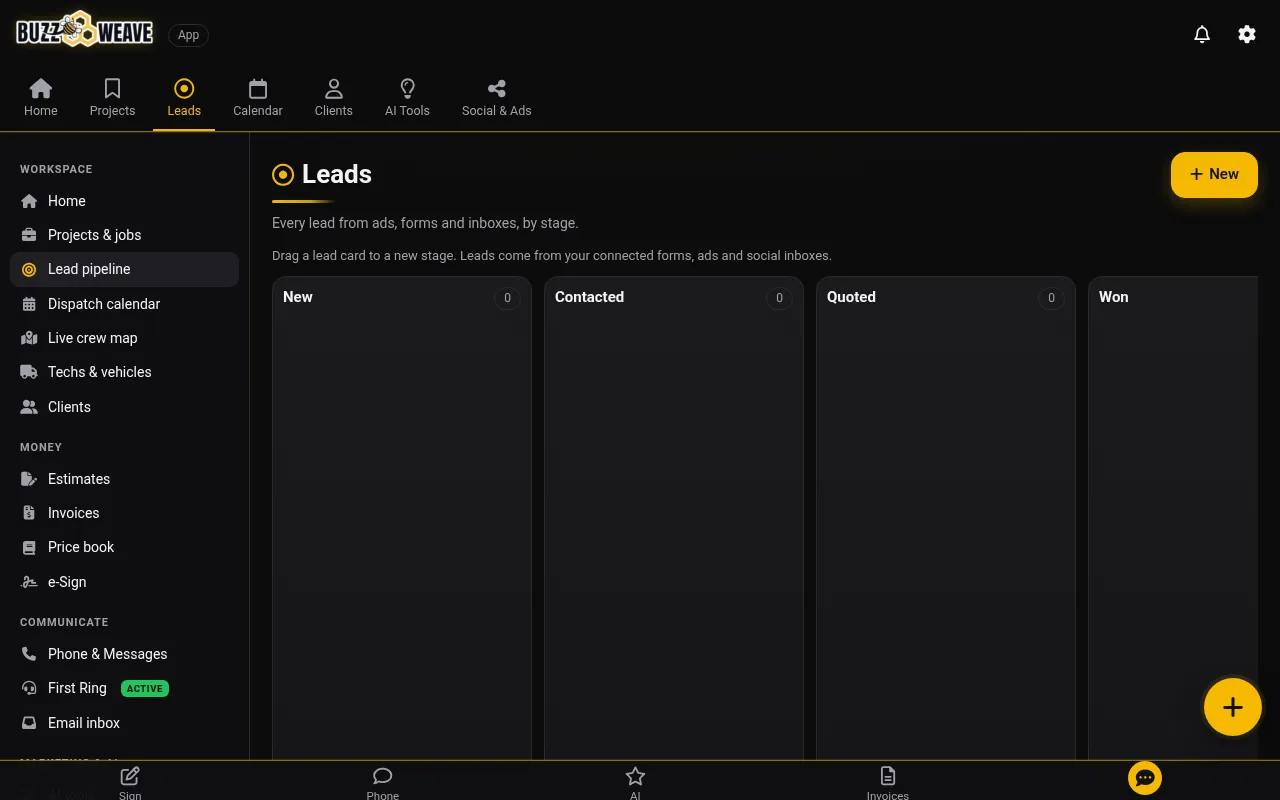Open Live crew map
The image size is (1280, 800).
coord(124,338)
